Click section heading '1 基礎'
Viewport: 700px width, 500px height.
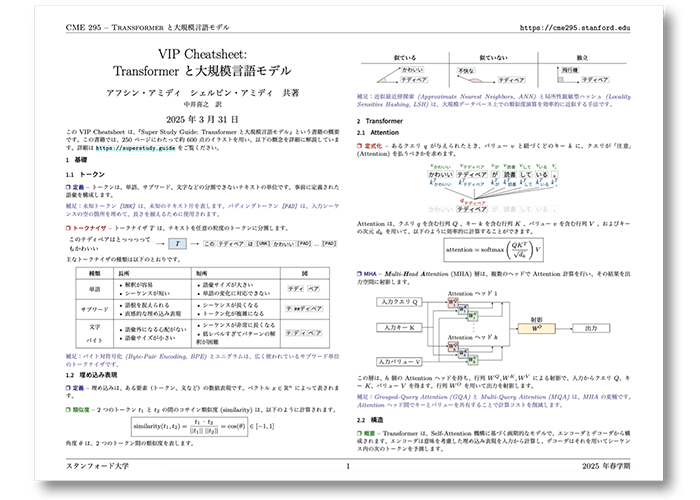coord(76,160)
